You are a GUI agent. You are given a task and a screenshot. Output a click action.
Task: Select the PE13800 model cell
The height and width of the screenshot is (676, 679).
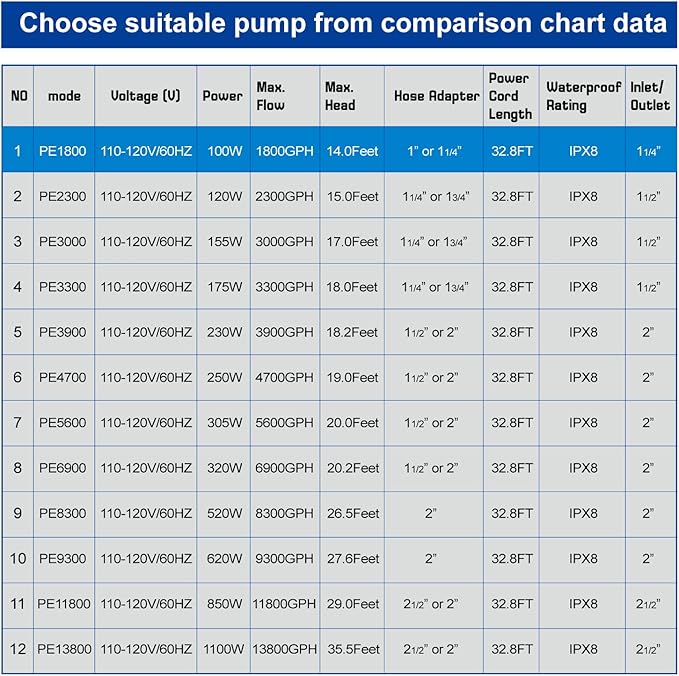coord(65,649)
